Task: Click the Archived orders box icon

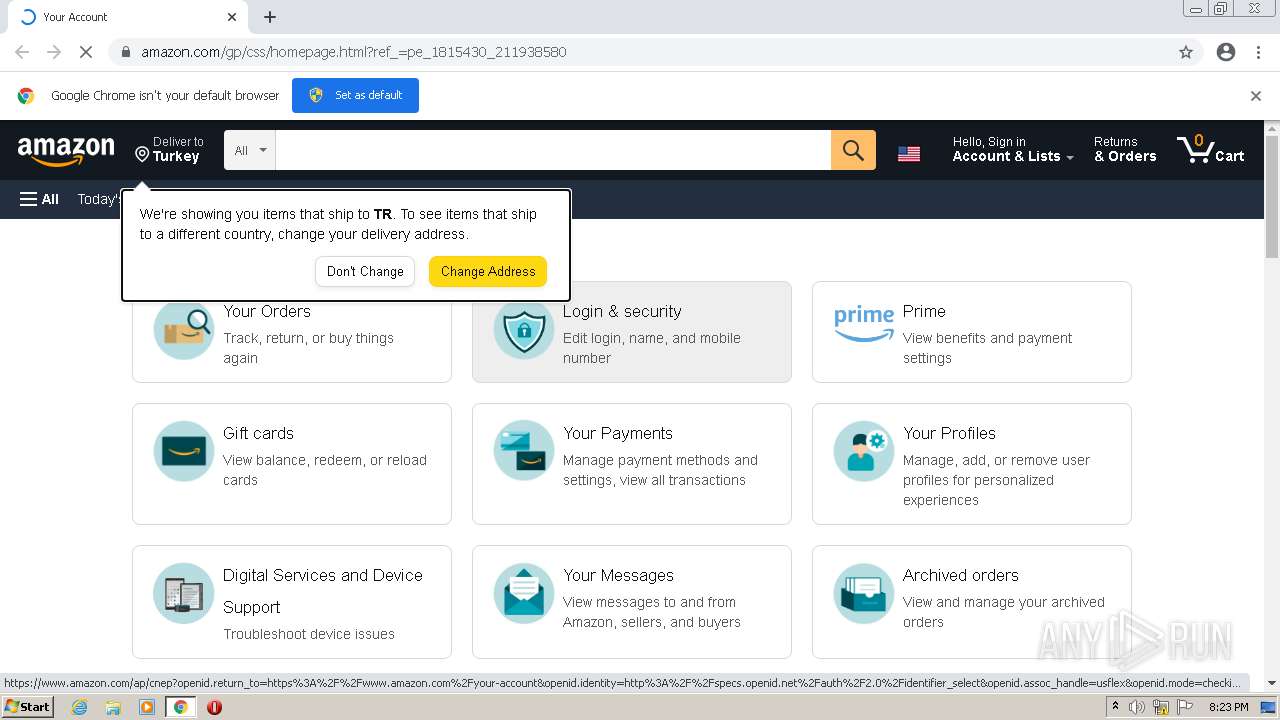Action: pyautogui.click(x=864, y=594)
